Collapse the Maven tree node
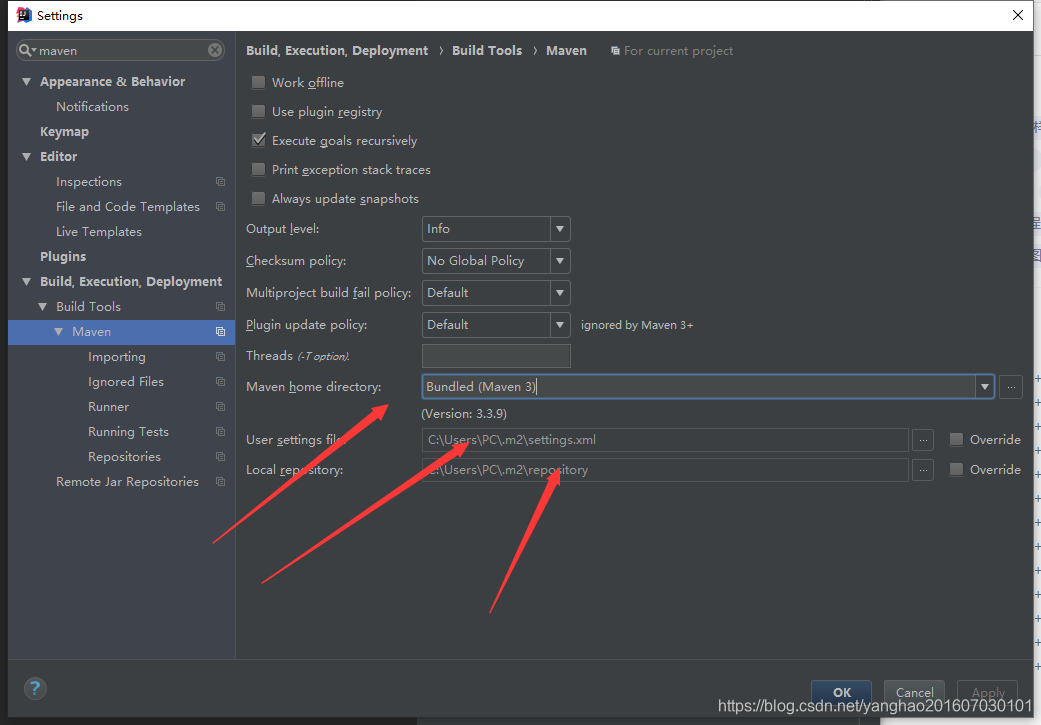Viewport: 1041px width, 725px height. [x=58, y=331]
